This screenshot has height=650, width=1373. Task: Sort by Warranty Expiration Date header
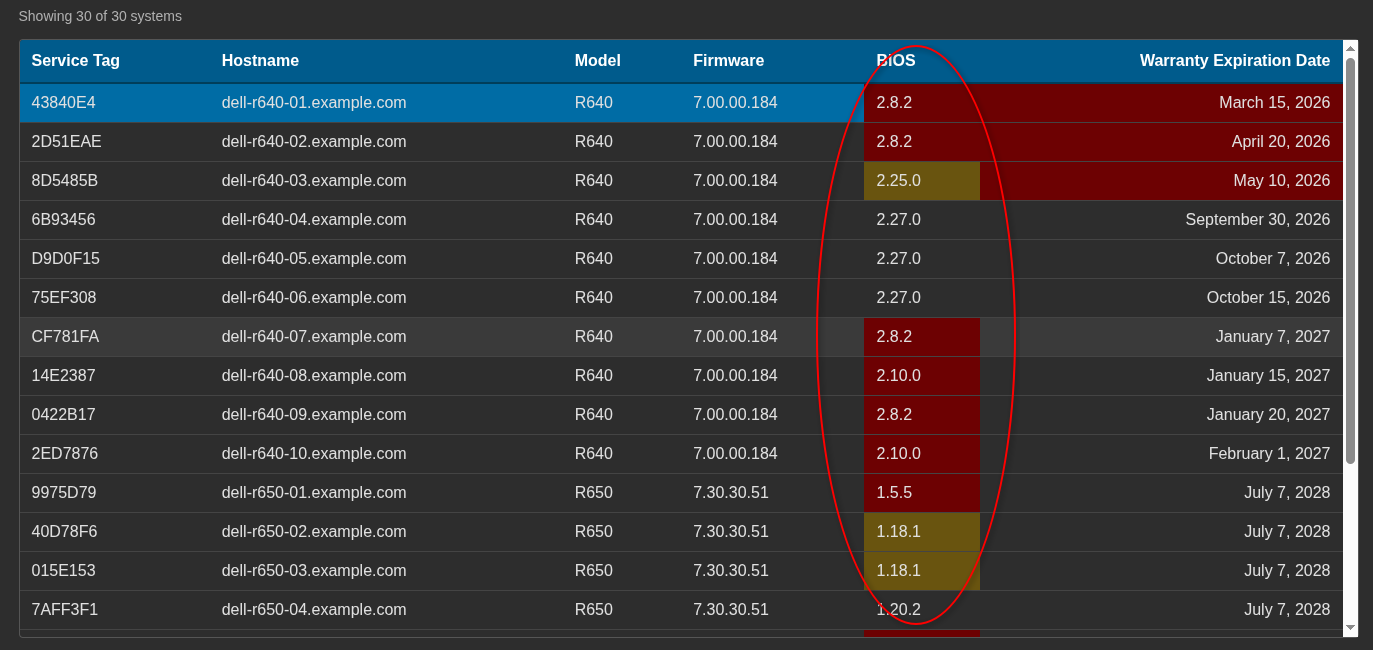[1235, 61]
